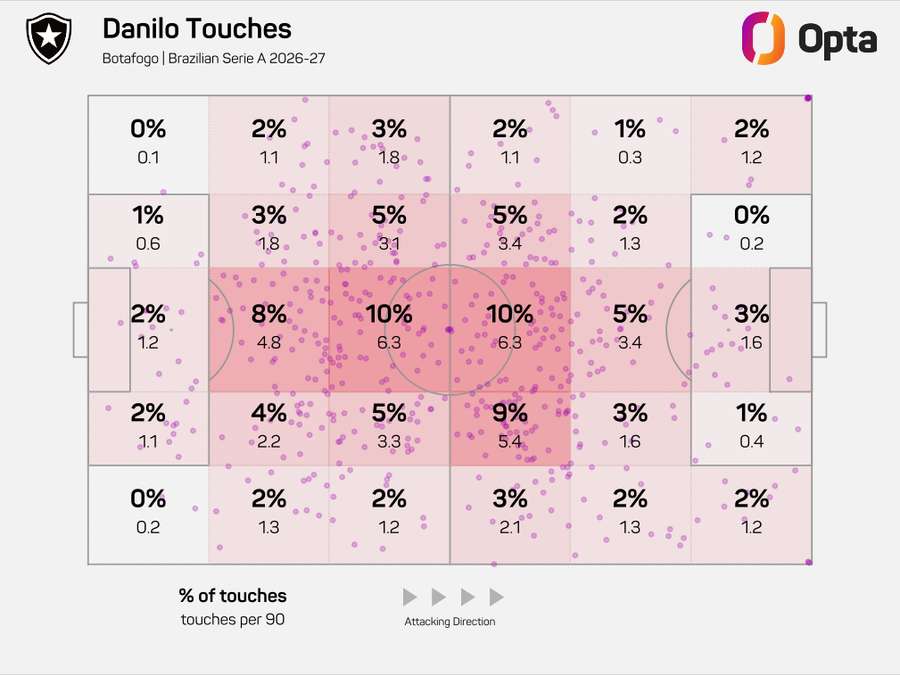Viewport: 900px width, 675px height.
Task: Select the zone with 0.4 touches per 90
Action: click(751, 427)
